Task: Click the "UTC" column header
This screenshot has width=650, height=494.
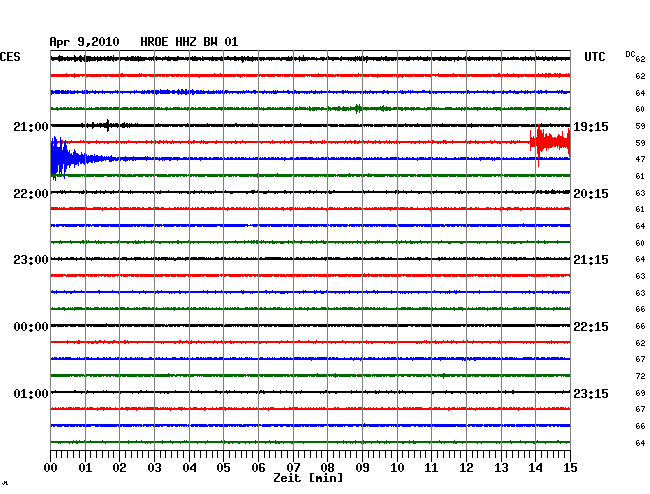Action: pyautogui.click(x=594, y=57)
